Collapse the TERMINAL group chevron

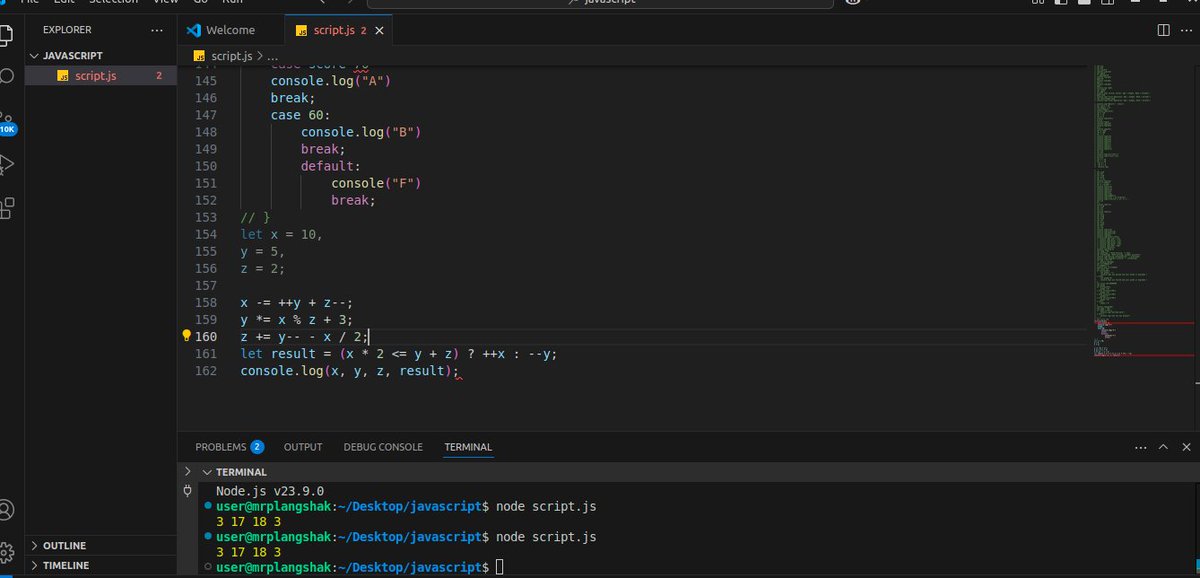207,472
